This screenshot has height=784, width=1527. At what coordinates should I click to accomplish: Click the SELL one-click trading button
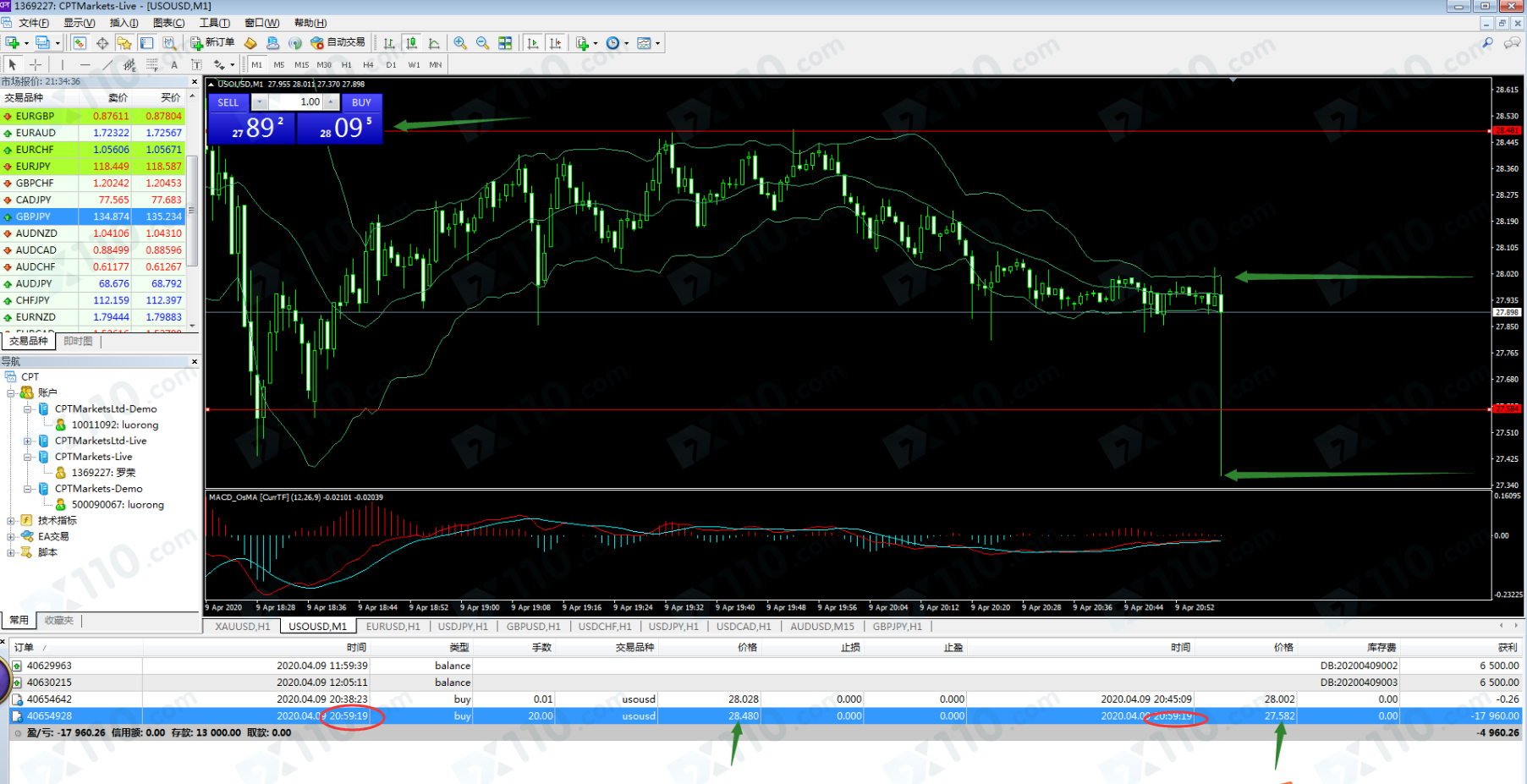228,102
